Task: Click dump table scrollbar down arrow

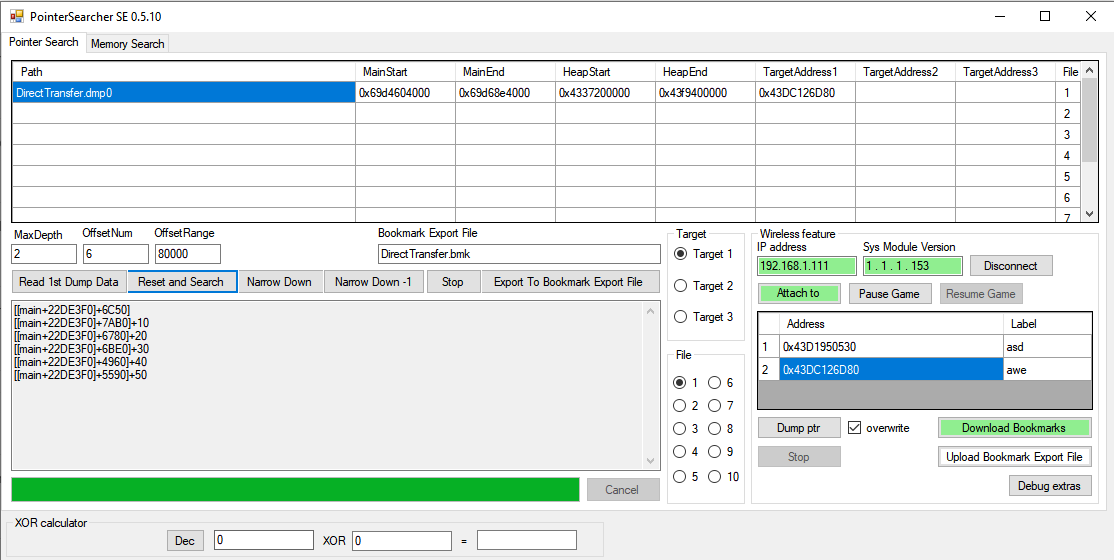Action: click(1088, 212)
